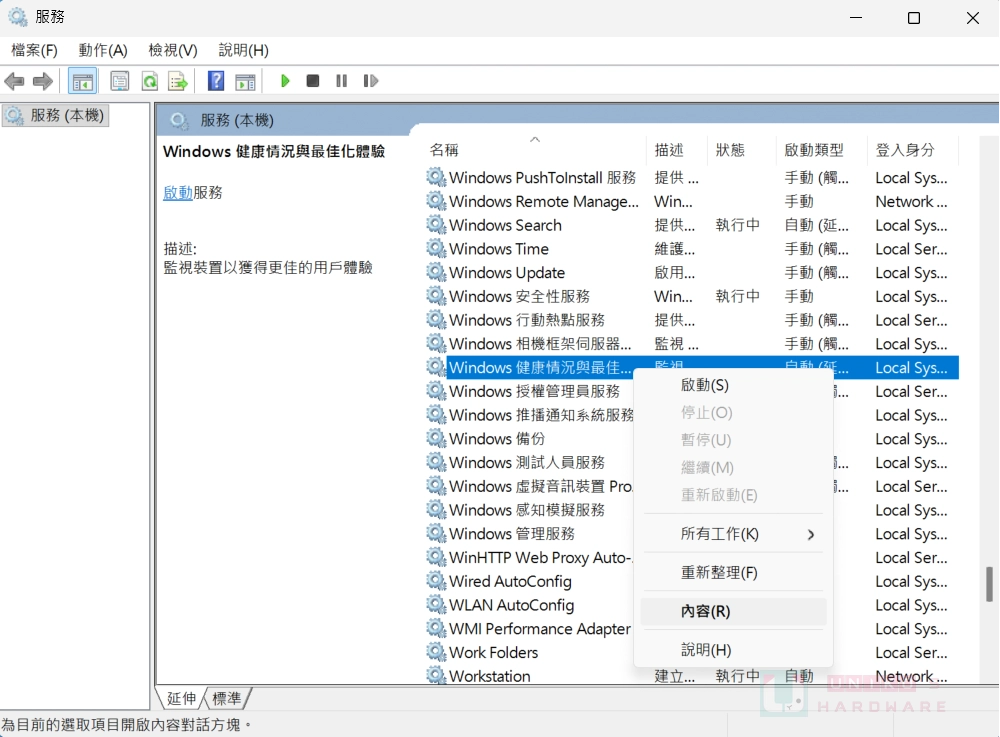Select the Windows 相機框架伺服器 row

click(691, 344)
